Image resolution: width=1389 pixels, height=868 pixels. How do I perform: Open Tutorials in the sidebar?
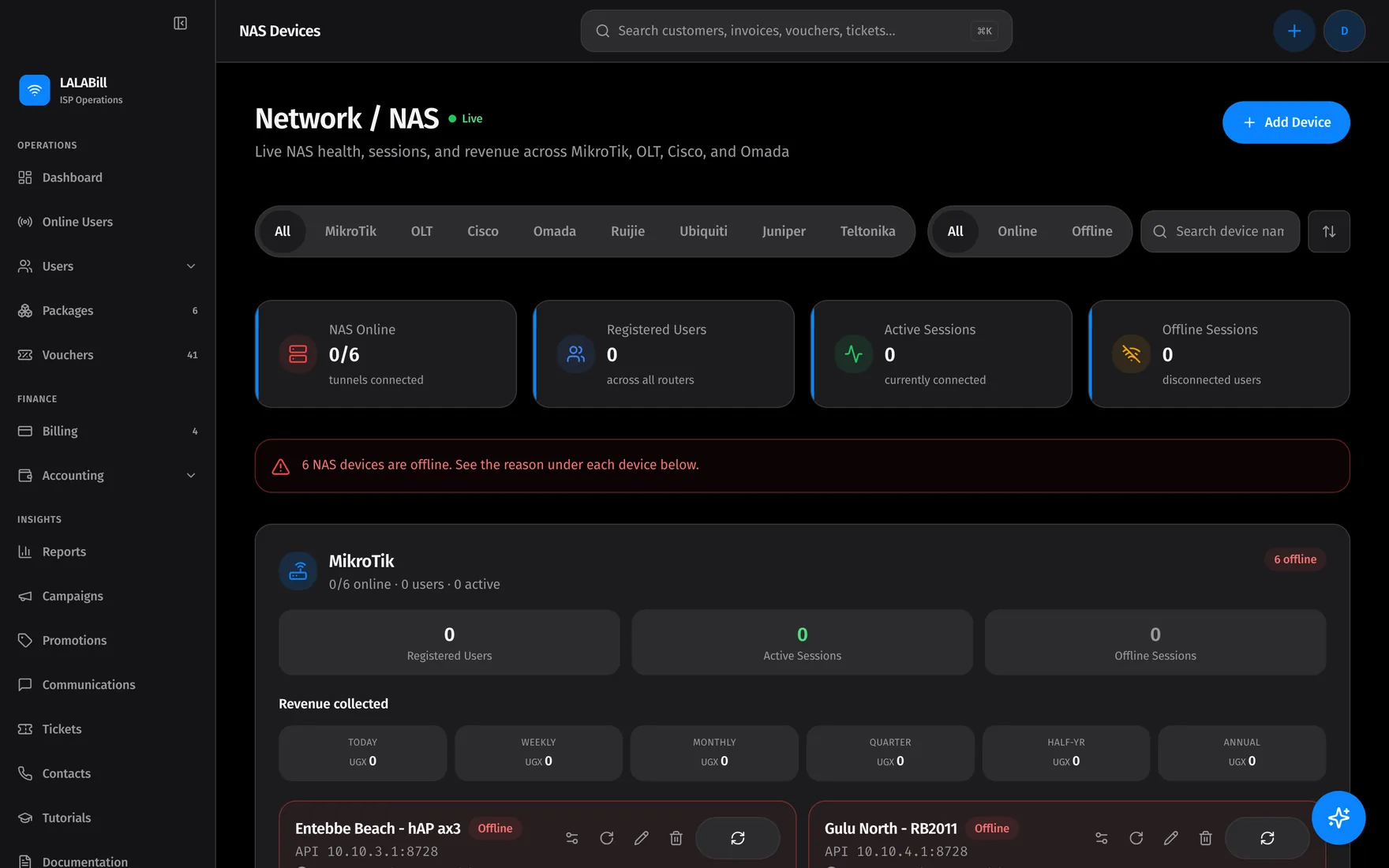tap(107, 817)
